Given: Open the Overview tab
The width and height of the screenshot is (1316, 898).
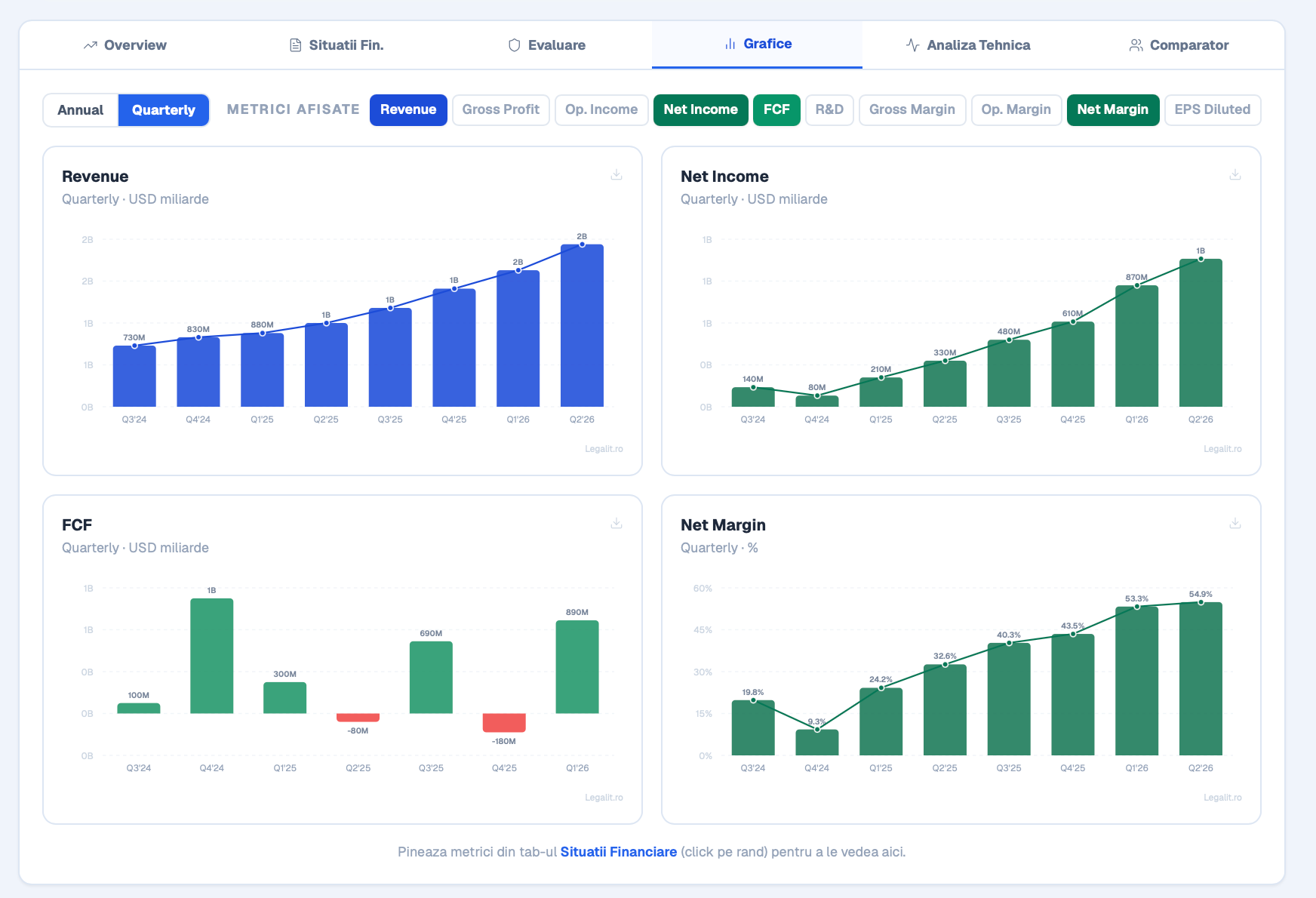Looking at the screenshot, I should click(125, 45).
